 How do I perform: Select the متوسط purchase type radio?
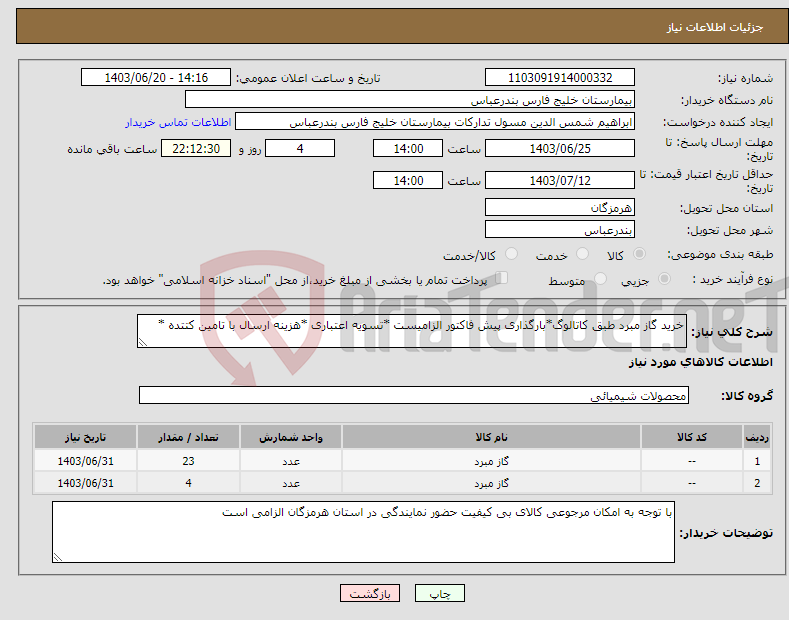click(x=600, y=279)
